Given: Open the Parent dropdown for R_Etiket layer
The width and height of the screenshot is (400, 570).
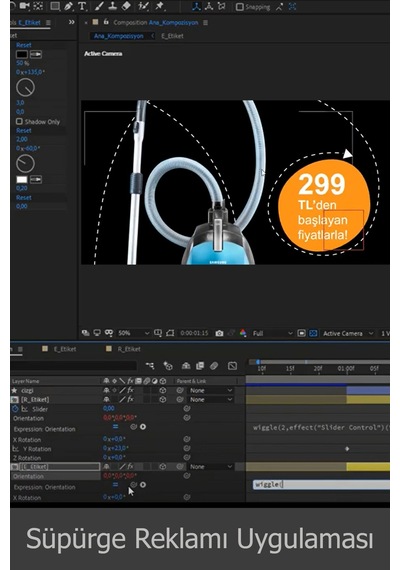Looking at the screenshot, I should pos(210,400).
